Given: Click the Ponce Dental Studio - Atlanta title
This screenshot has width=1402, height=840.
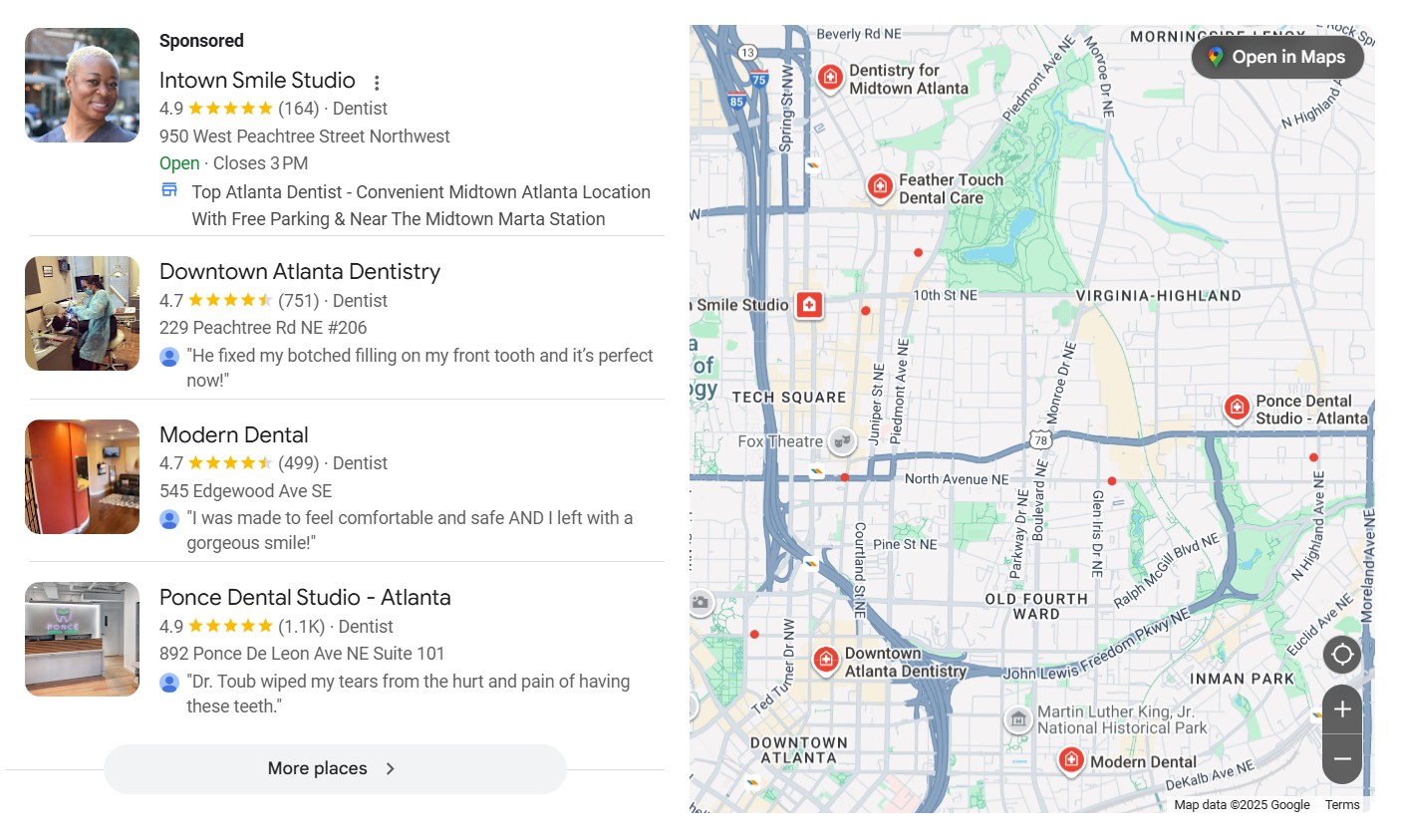Looking at the screenshot, I should (305, 597).
